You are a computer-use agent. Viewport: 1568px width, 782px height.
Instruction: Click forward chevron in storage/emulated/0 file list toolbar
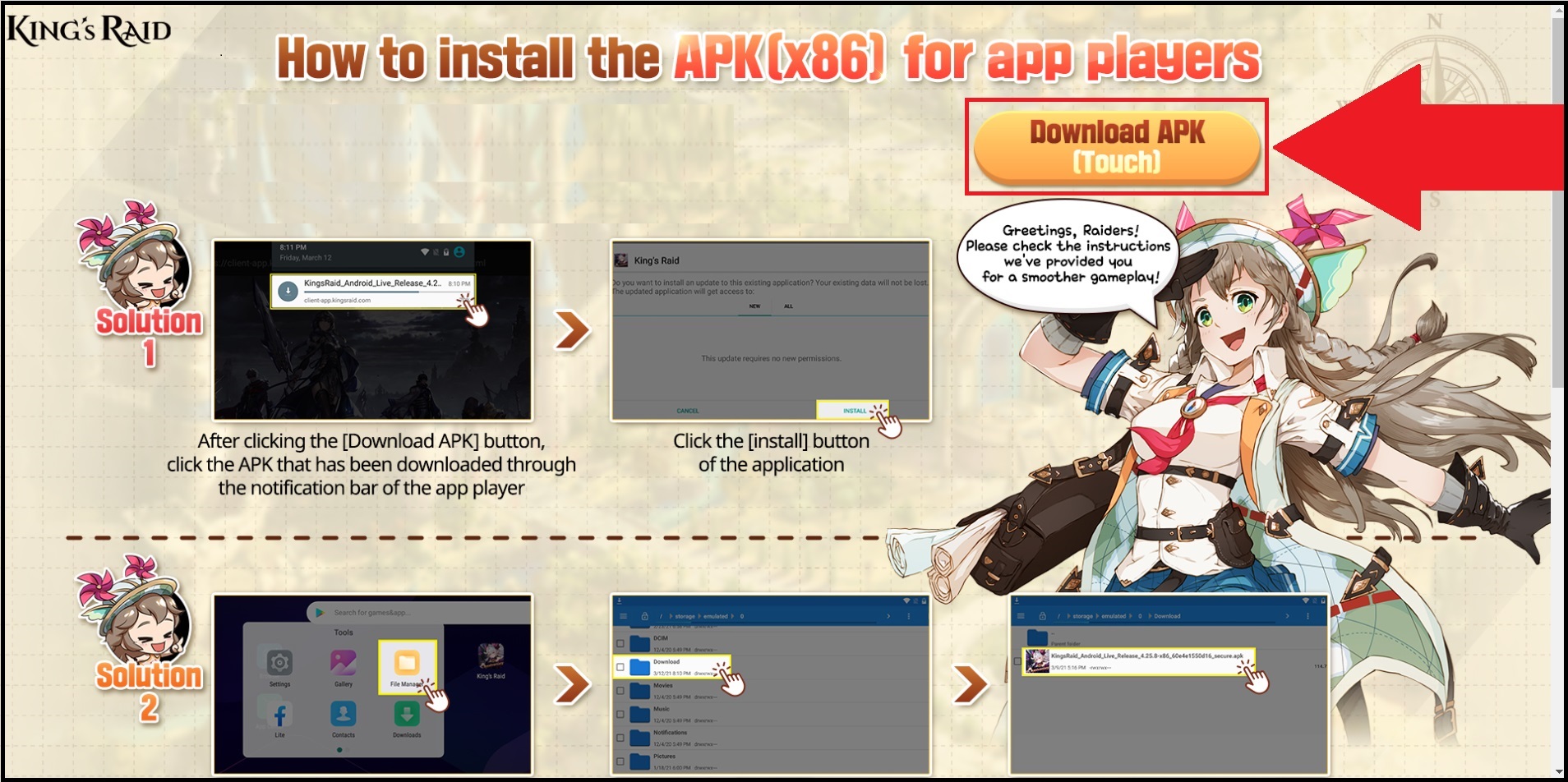tap(888, 616)
